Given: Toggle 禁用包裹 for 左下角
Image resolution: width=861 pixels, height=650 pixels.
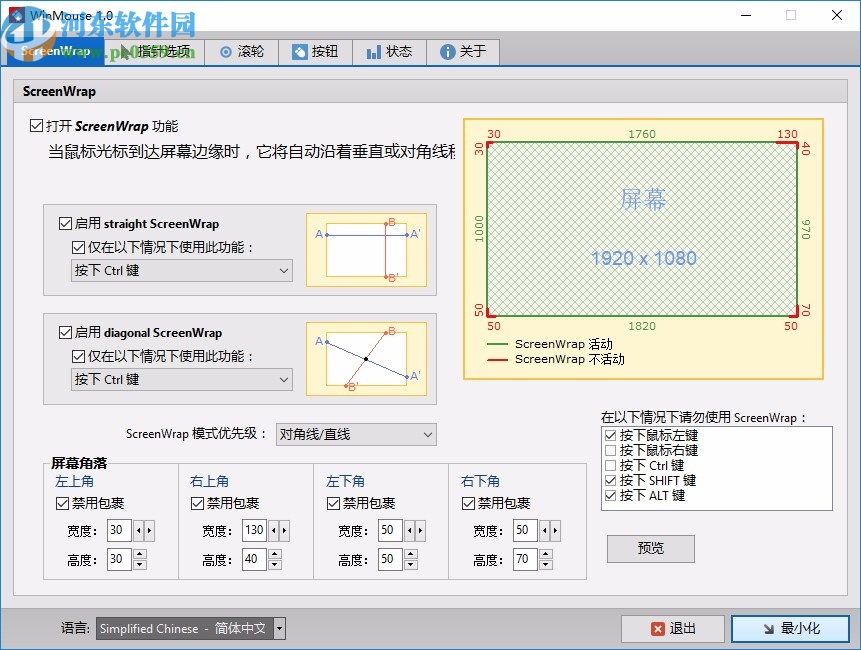Looking at the screenshot, I should click(x=333, y=503).
